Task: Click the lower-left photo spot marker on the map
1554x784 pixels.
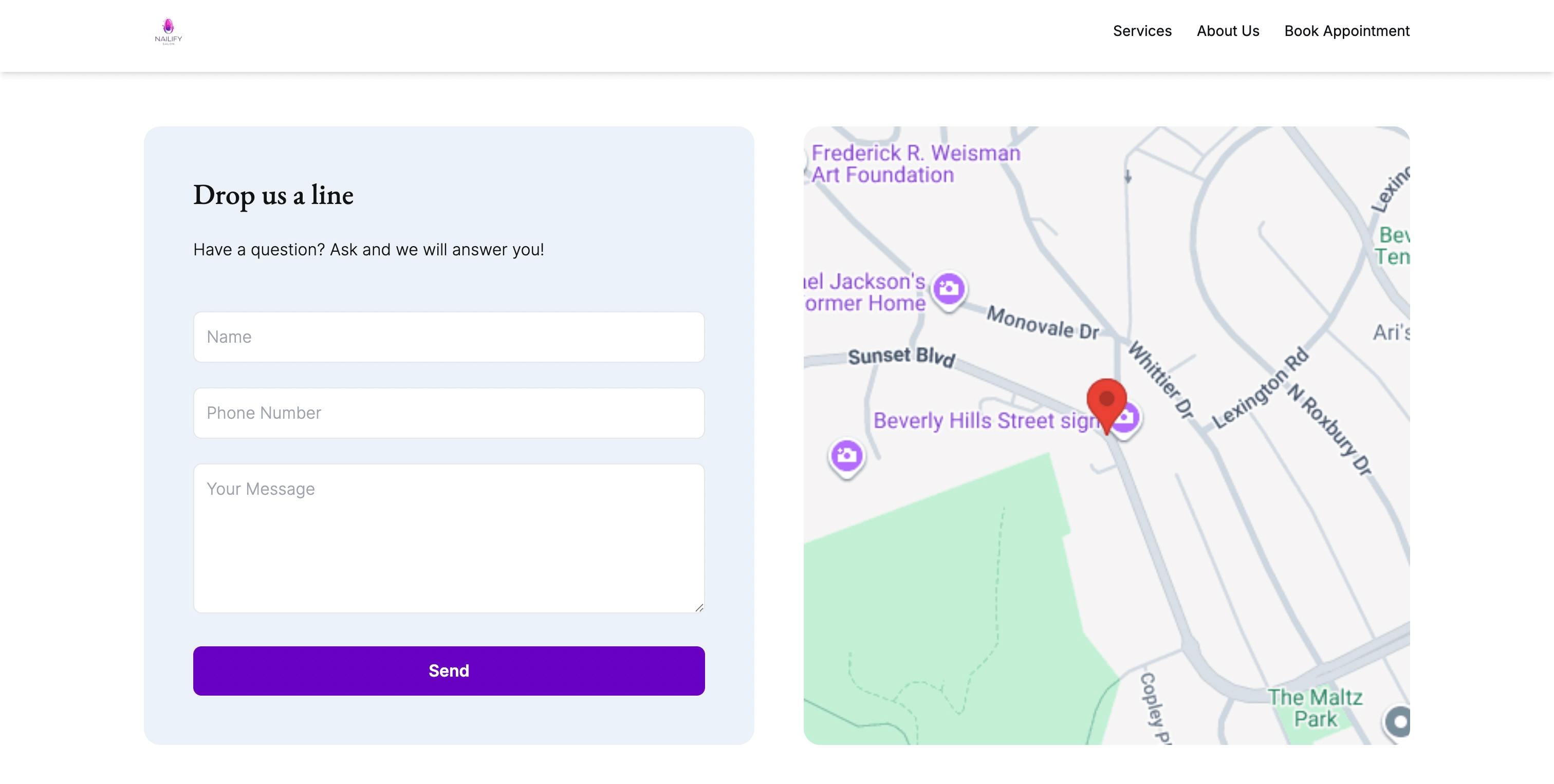Action: [846, 455]
